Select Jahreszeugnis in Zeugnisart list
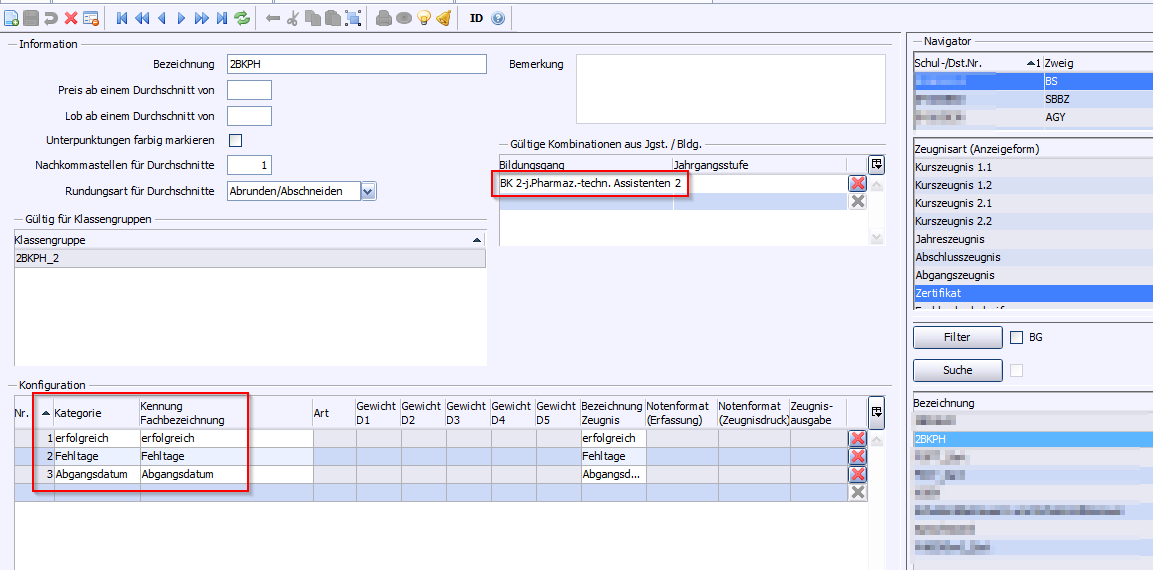Screen dimensions: 1153x570 pyautogui.click(x=950, y=239)
